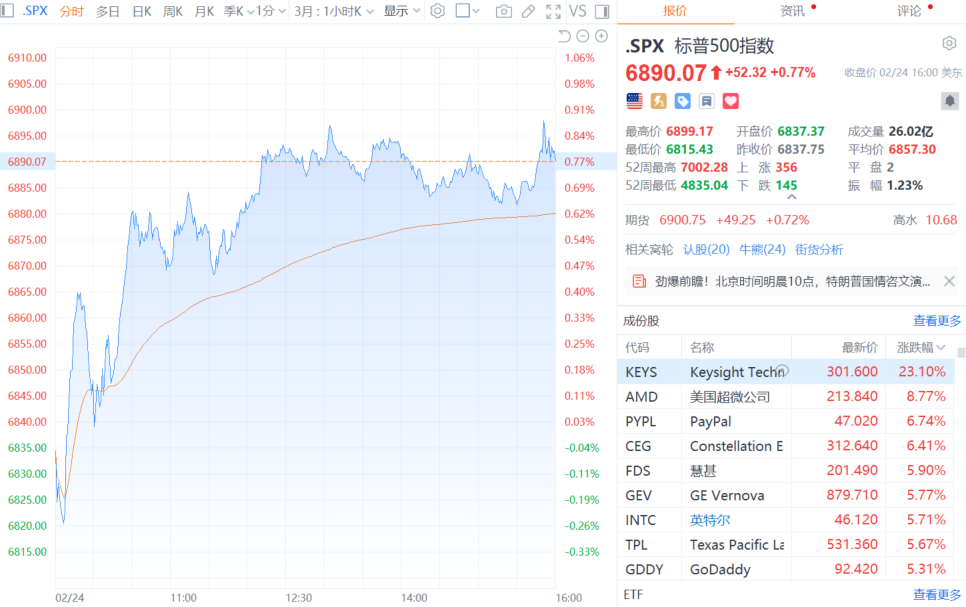Zoom in chart with plus icon
Viewport: 966px width, 607px height.
tap(601, 36)
